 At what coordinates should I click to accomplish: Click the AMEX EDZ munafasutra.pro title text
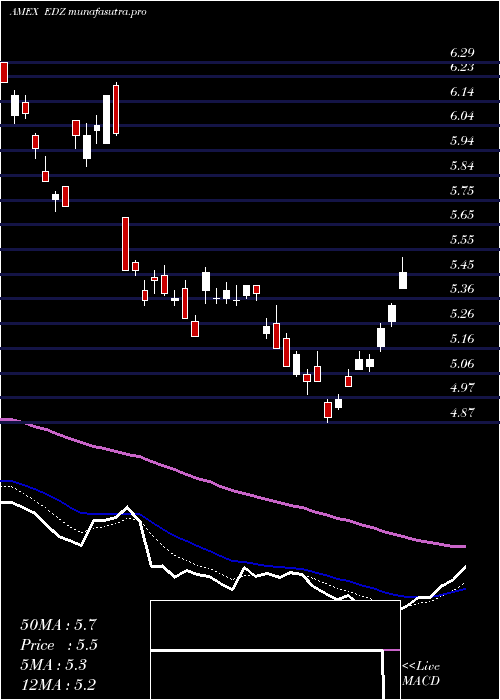(78, 12)
